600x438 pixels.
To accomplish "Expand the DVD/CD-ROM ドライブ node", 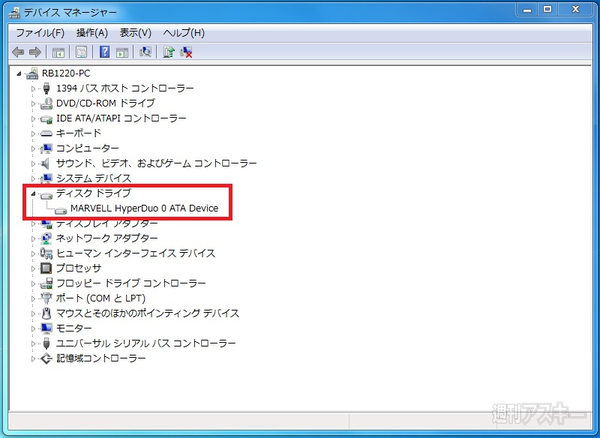I will tap(33, 104).
